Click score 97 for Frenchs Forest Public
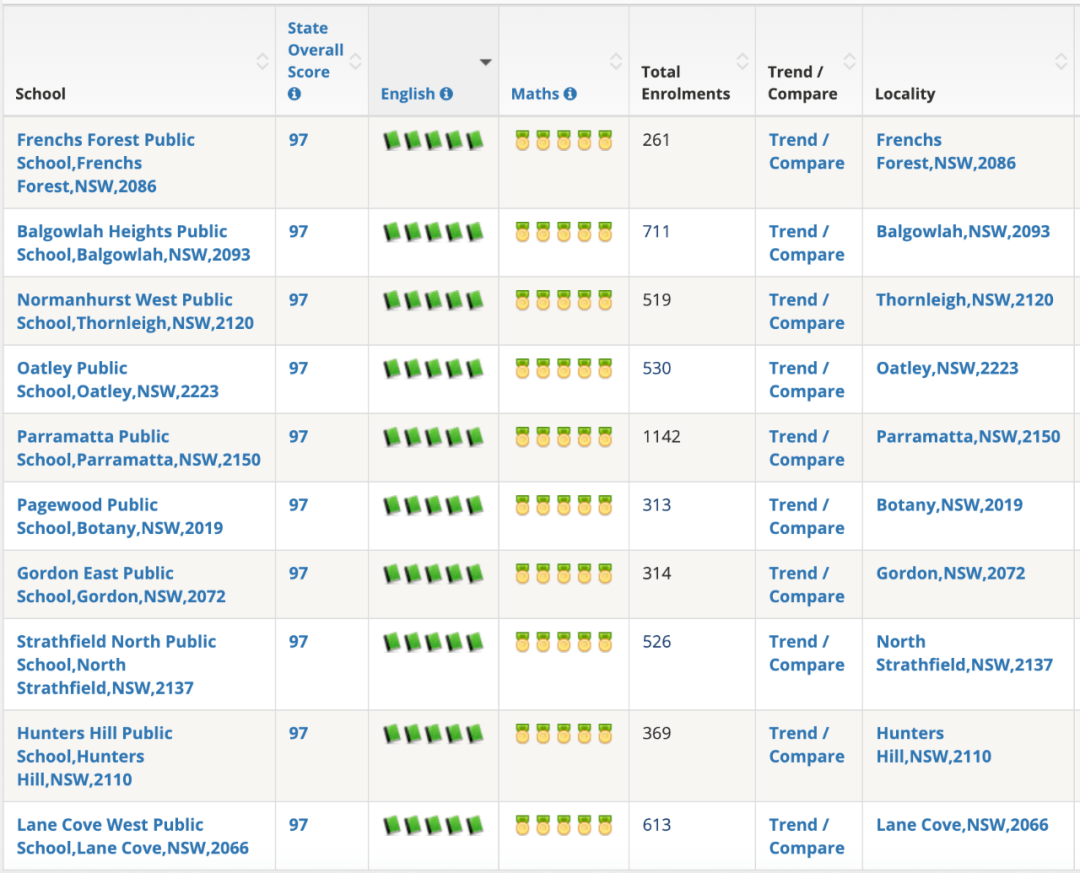Image resolution: width=1080 pixels, height=873 pixels. [x=298, y=140]
